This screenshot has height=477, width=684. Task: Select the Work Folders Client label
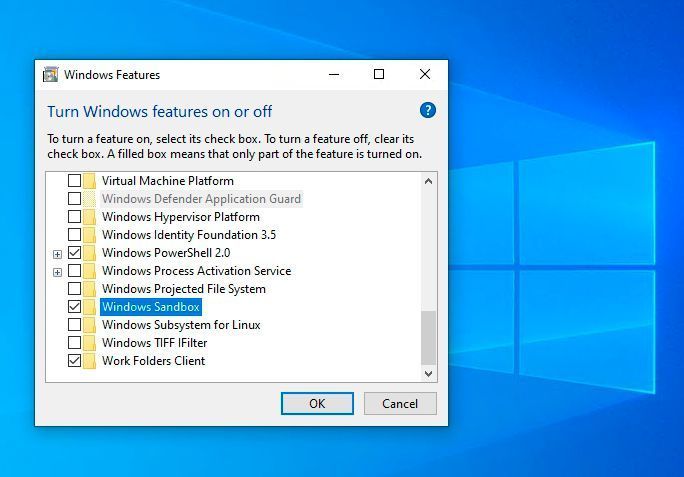pyautogui.click(x=153, y=361)
